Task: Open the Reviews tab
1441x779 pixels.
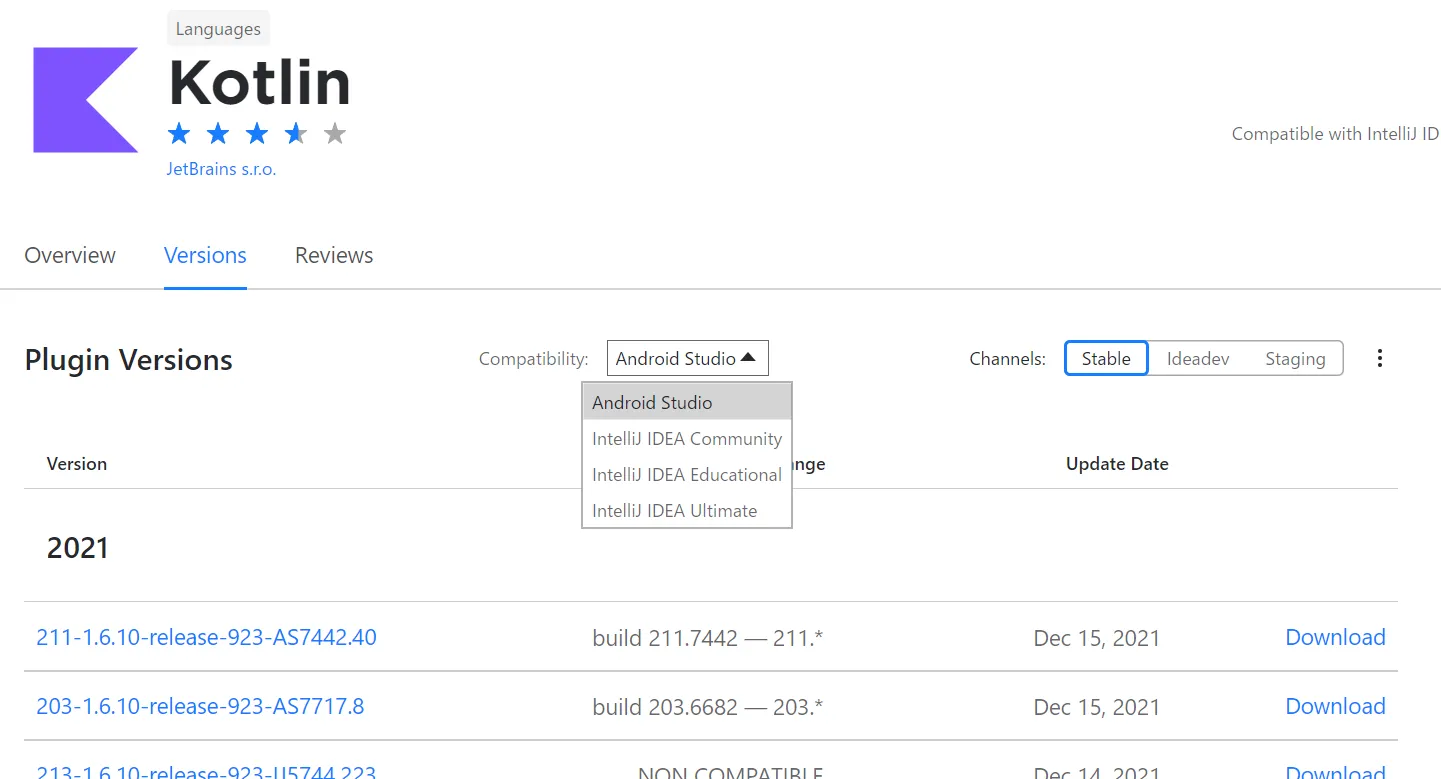Action: tap(334, 256)
